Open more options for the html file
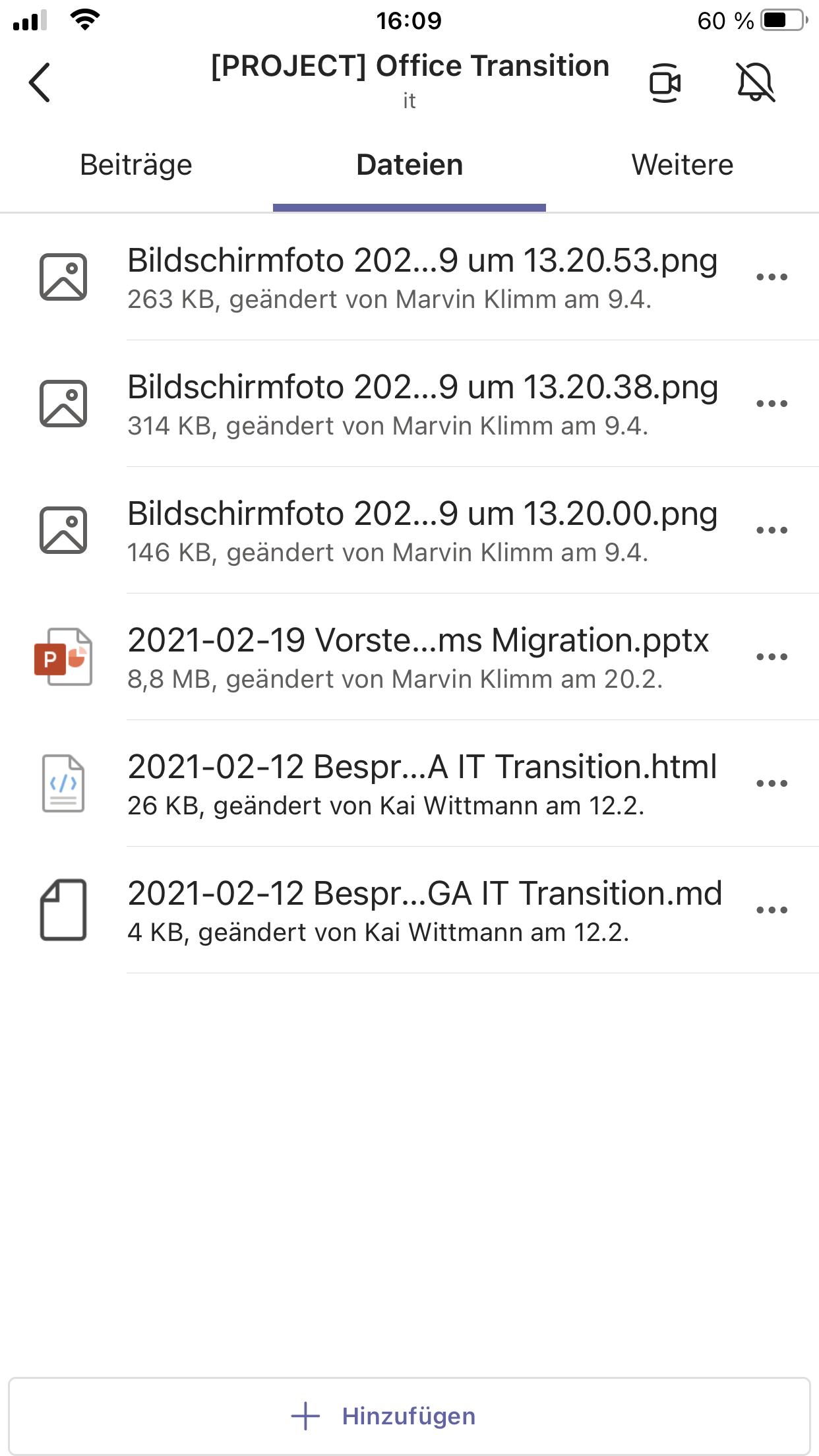819x1456 pixels. coord(773,784)
